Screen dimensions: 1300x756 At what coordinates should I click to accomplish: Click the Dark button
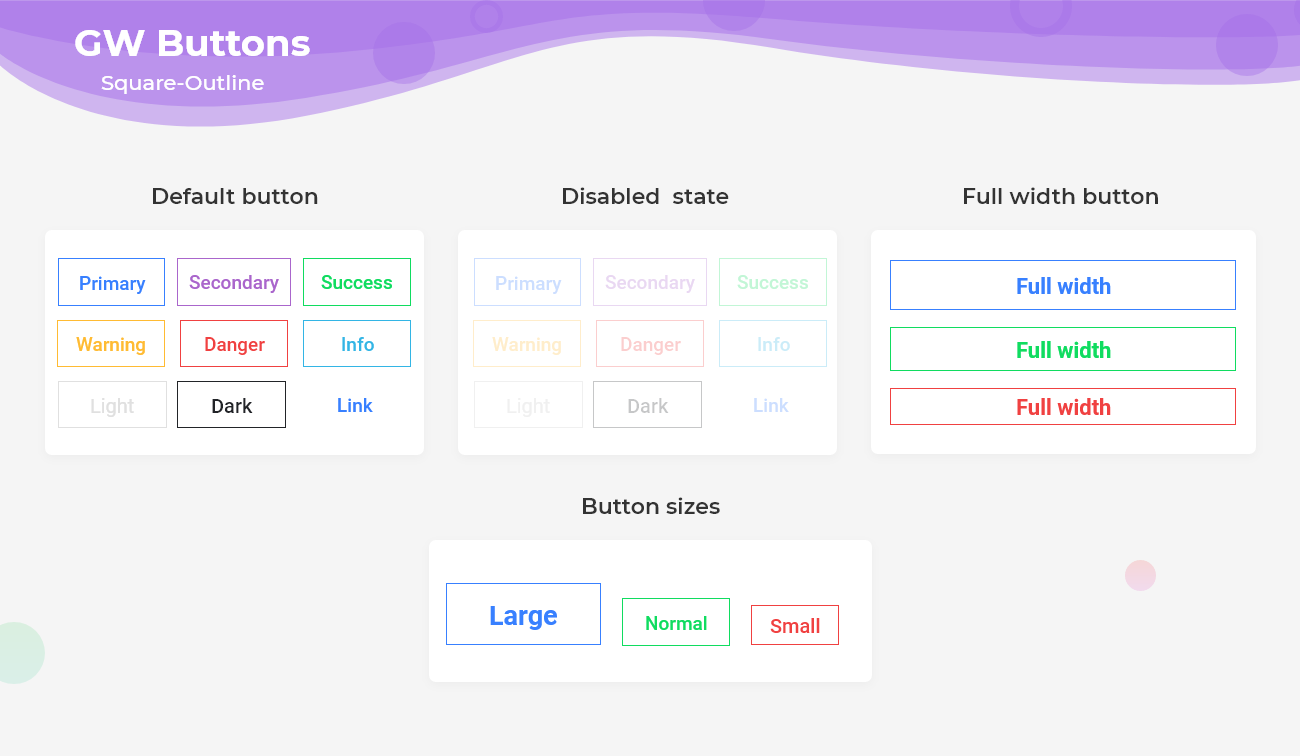[x=231, y=404]
